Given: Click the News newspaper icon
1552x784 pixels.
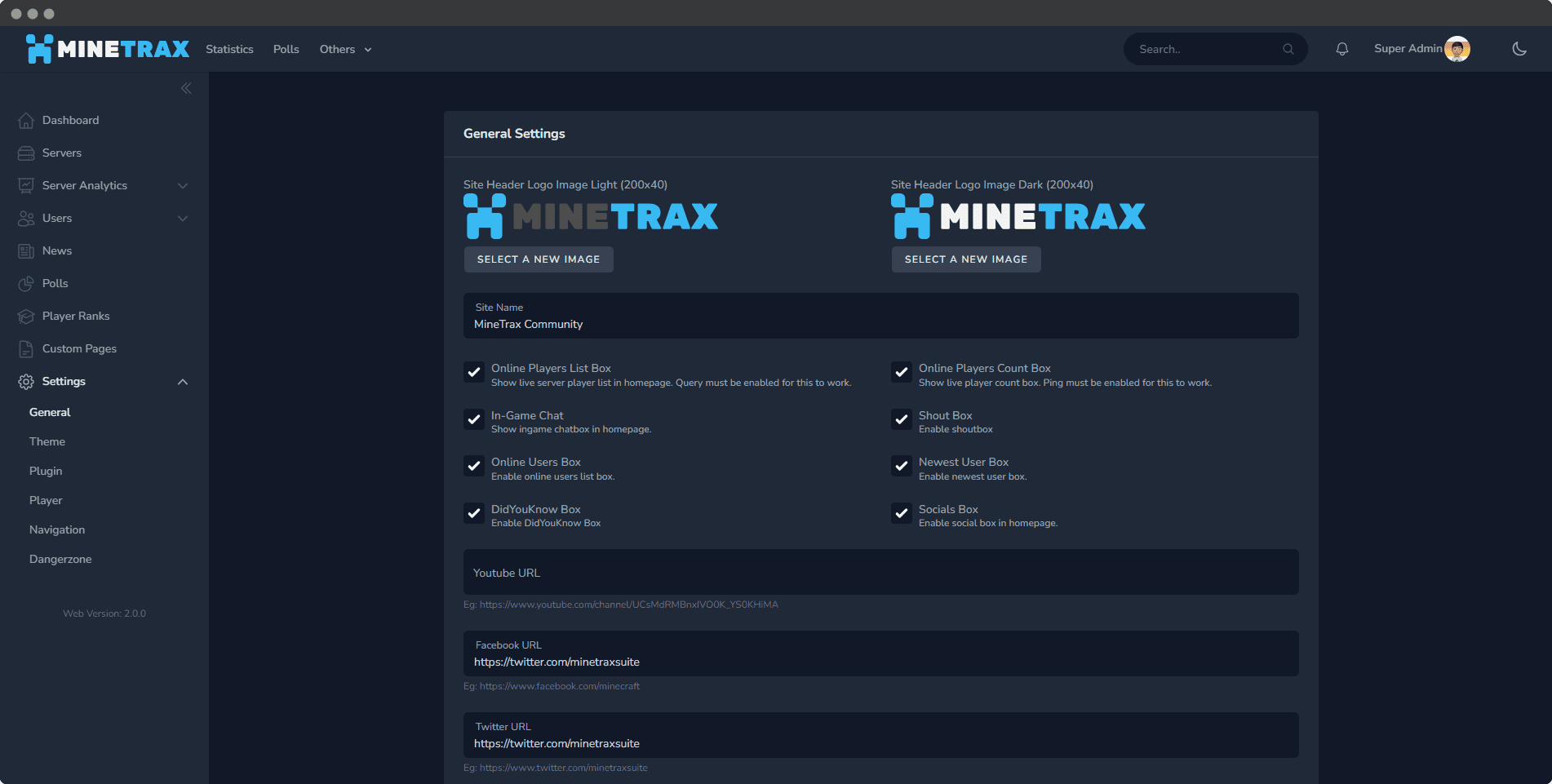Looking at the screenshot, I should click(x=26, y=250).
